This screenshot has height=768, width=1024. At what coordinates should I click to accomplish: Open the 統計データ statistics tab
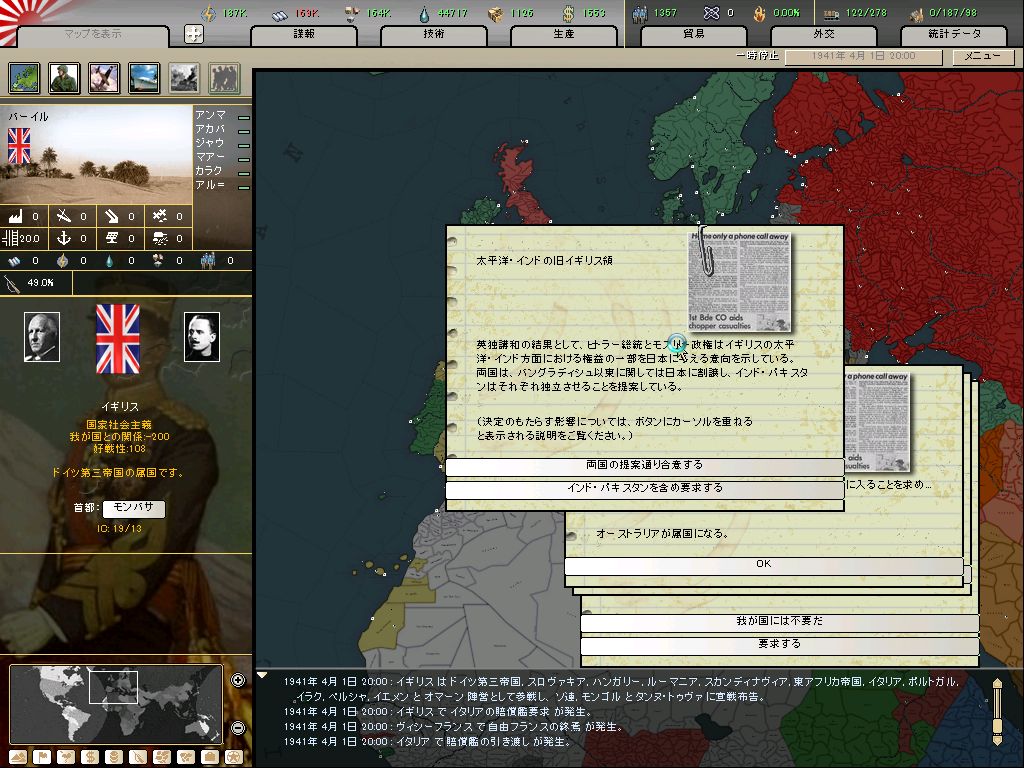click(954, 34)
